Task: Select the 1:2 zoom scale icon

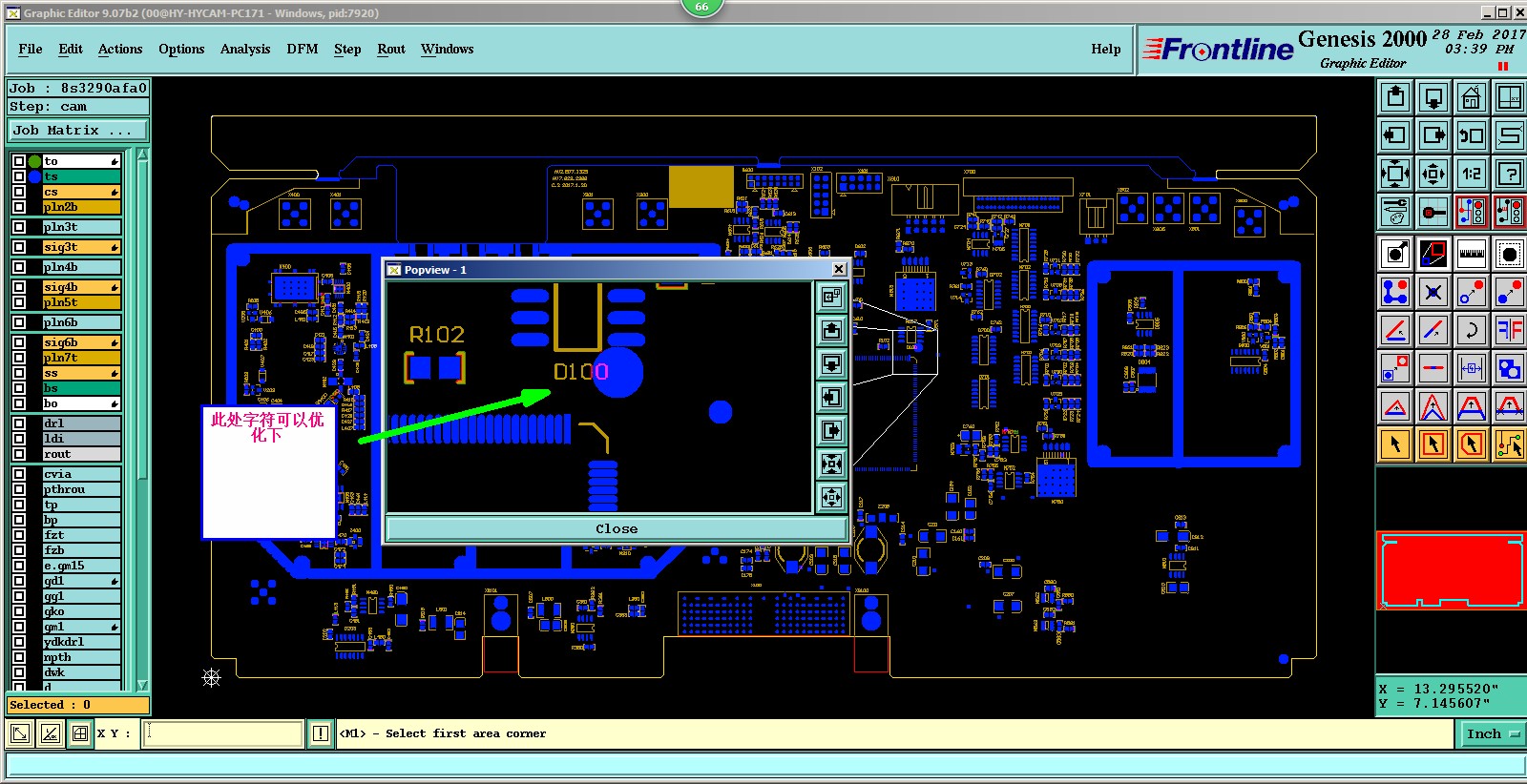Action: (x=1471, y=174)
